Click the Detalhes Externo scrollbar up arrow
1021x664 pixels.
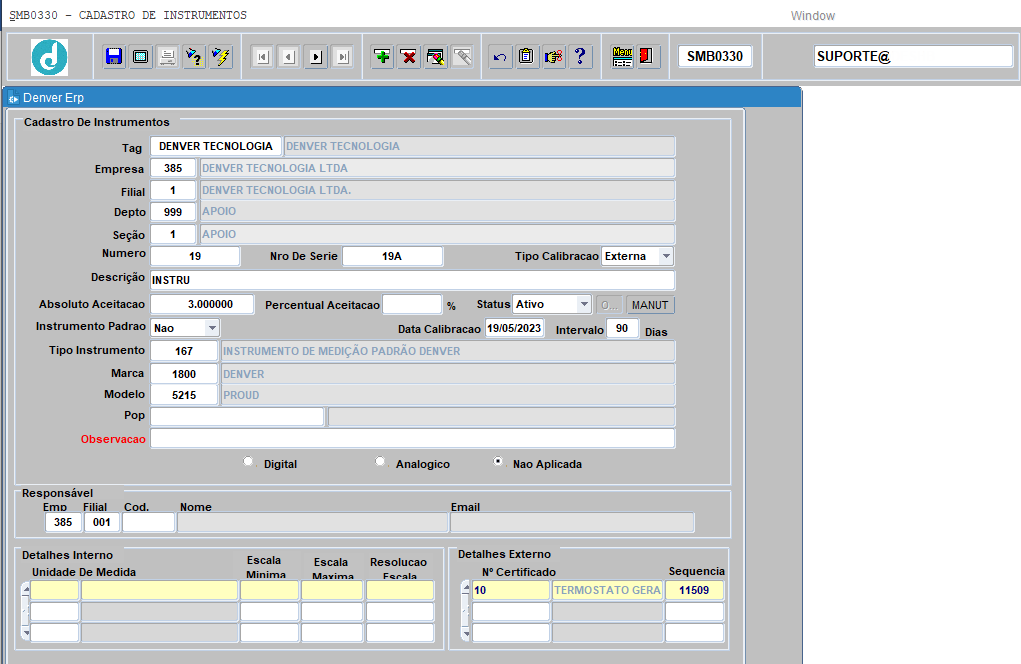click(465, 587)
